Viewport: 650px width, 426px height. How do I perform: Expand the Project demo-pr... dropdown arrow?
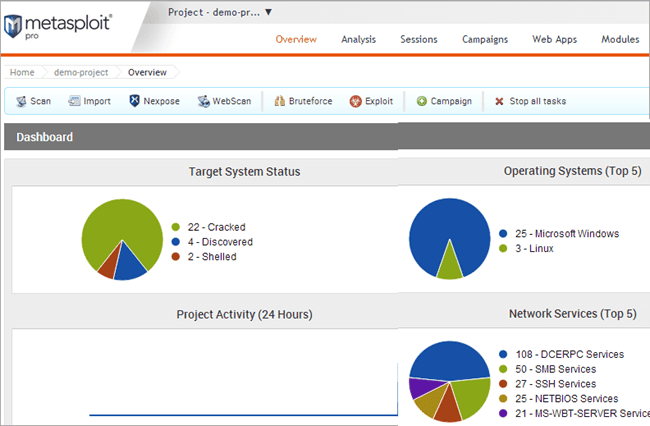[x=269, y=12]
